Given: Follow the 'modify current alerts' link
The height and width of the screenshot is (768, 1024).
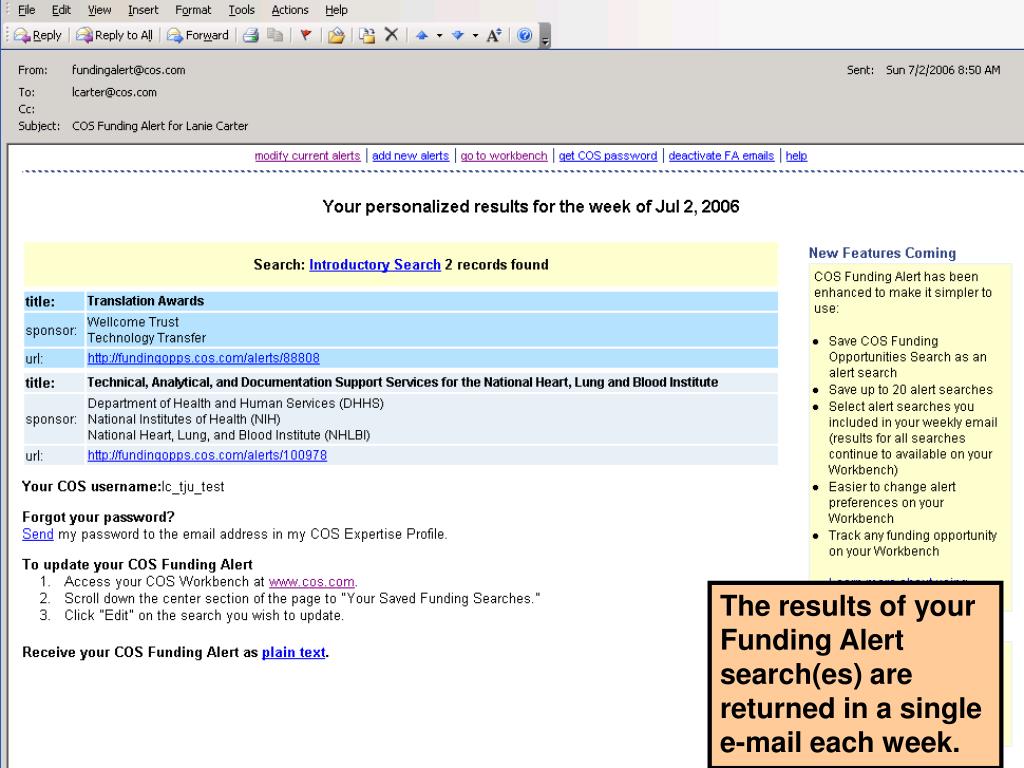Looking at the screenshot, I should (x=308, y=155).
